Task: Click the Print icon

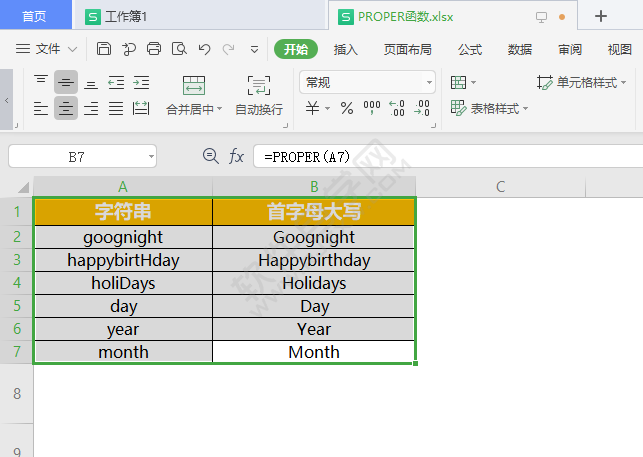Action: [x=154, y=49]
